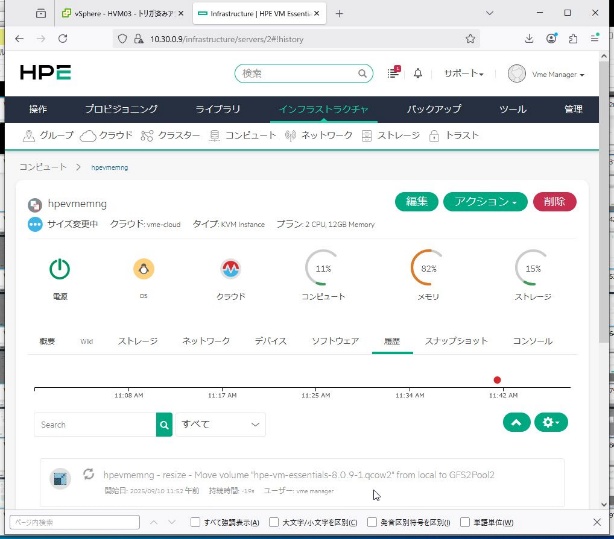Image resolution: width=614 pixels, height=539 pixels.
Task: Click the browser page reload icon
Action: 63,38
